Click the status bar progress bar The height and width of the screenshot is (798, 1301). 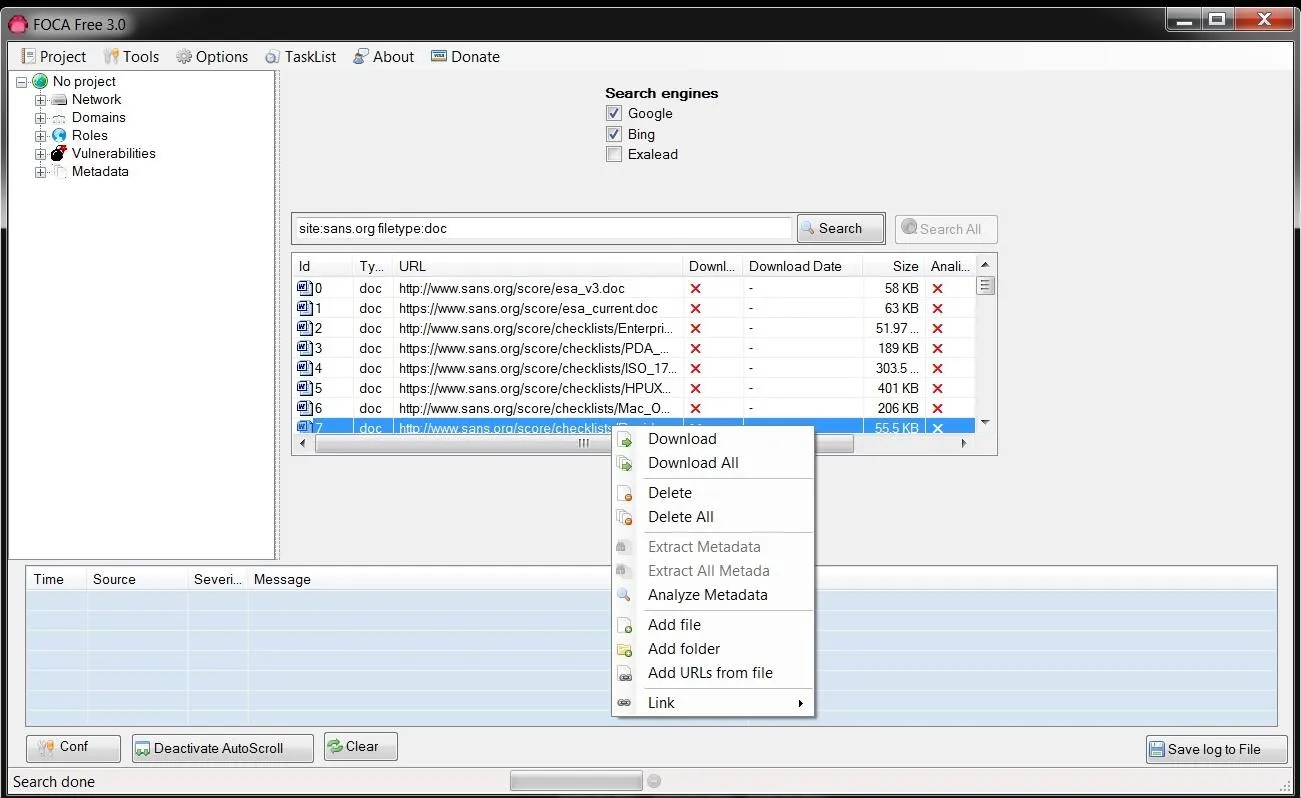[x=576, y=781]
